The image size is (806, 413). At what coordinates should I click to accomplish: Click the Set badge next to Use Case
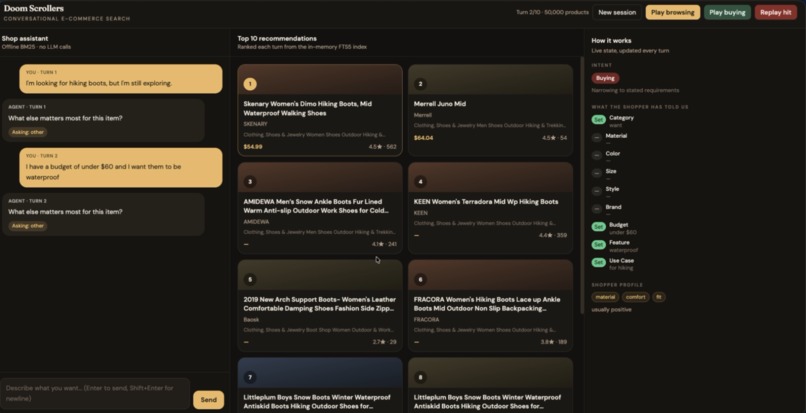coord(598,262)
